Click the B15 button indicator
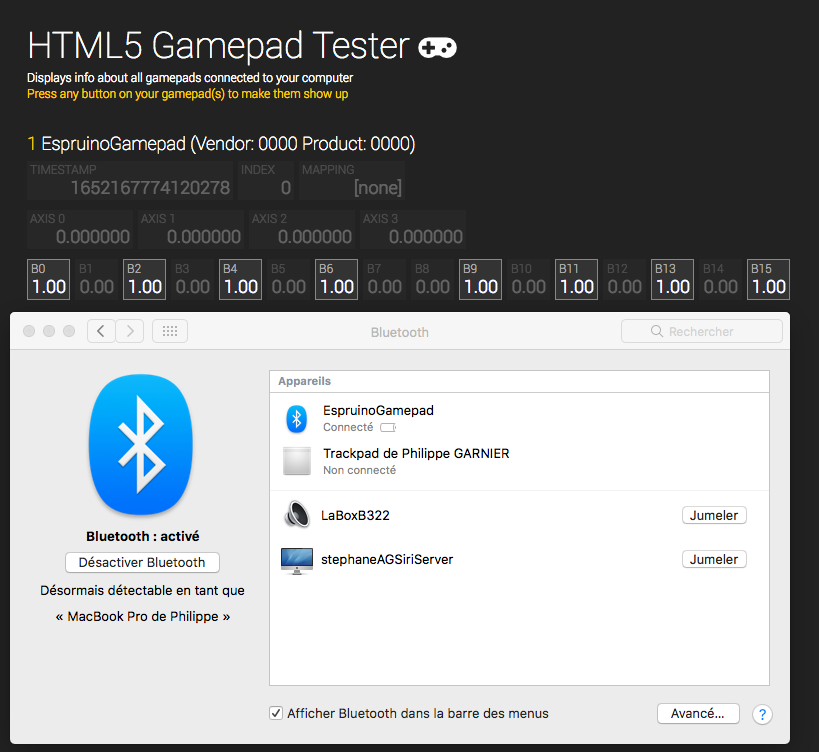The width and height of the screenshot is (819, 752). [768, 279]
